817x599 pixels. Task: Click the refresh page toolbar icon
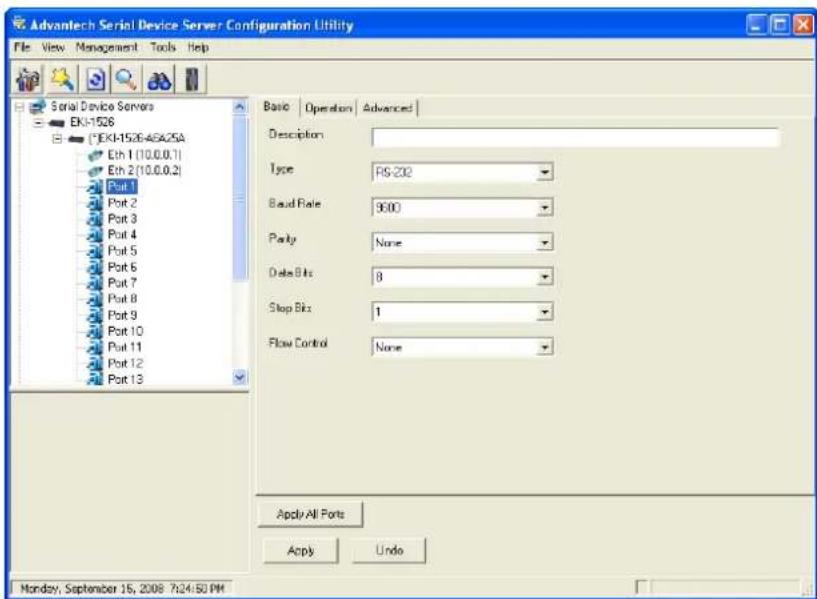tap(96, 80)
